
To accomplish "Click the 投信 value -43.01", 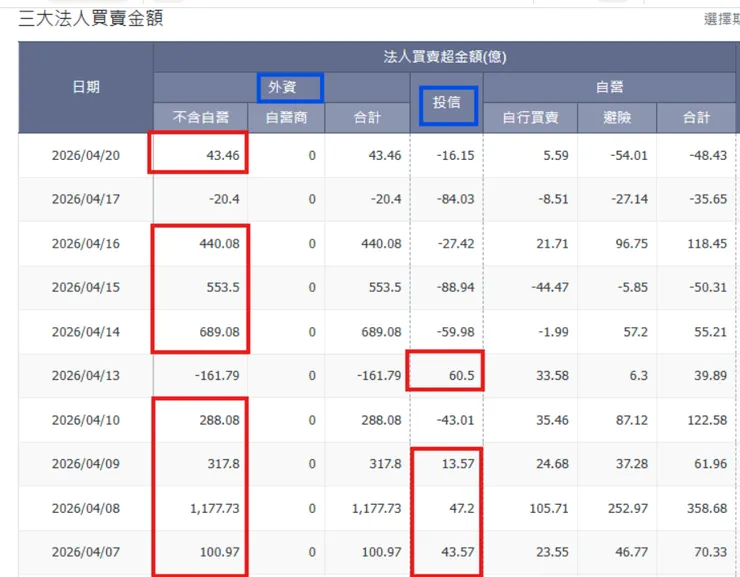I will click(x=455, y=420).
